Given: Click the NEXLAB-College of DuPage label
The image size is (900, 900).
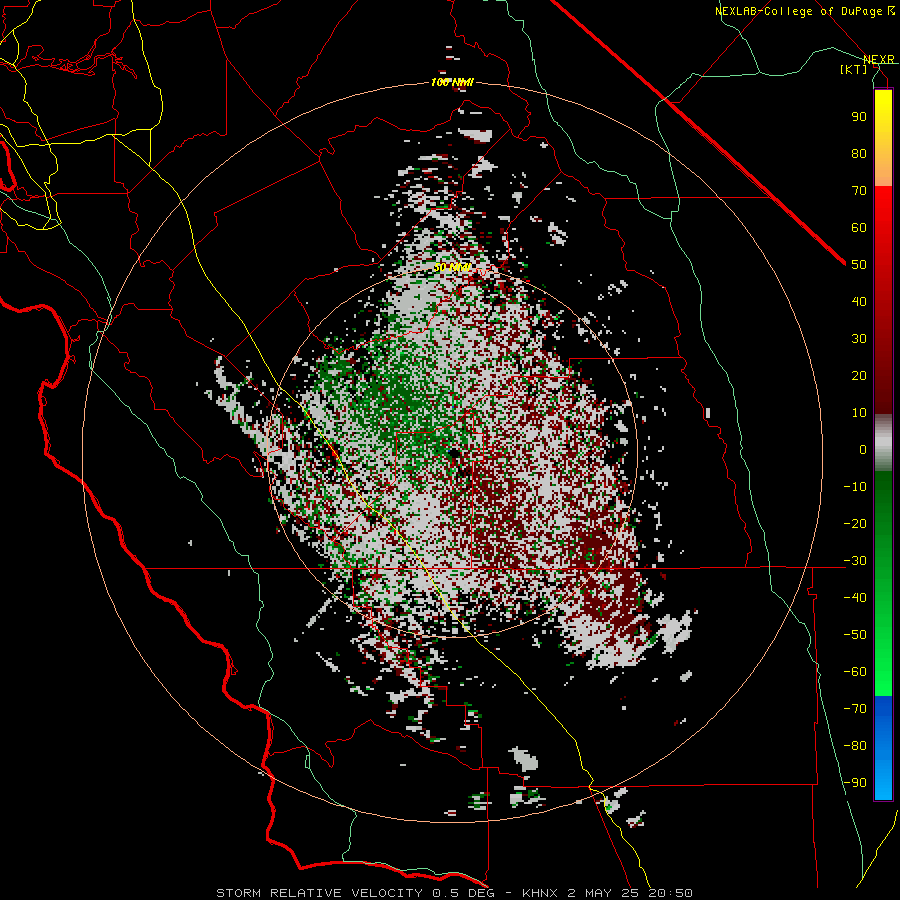Looking at the screenshot, I should point(804,11).
